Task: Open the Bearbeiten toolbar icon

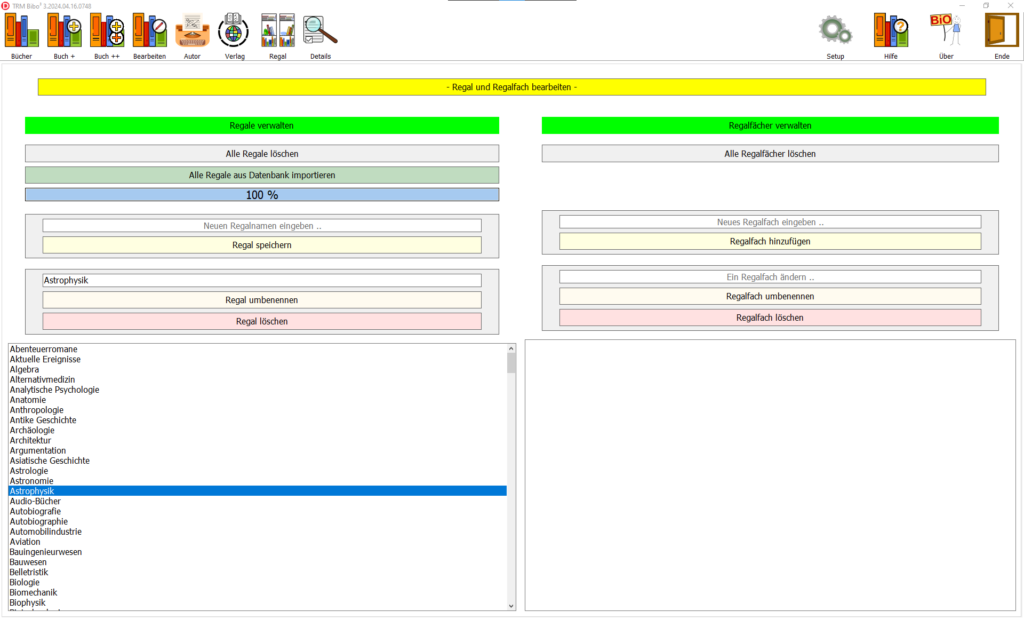Action: pyautogui.click(x=150, y=31)
